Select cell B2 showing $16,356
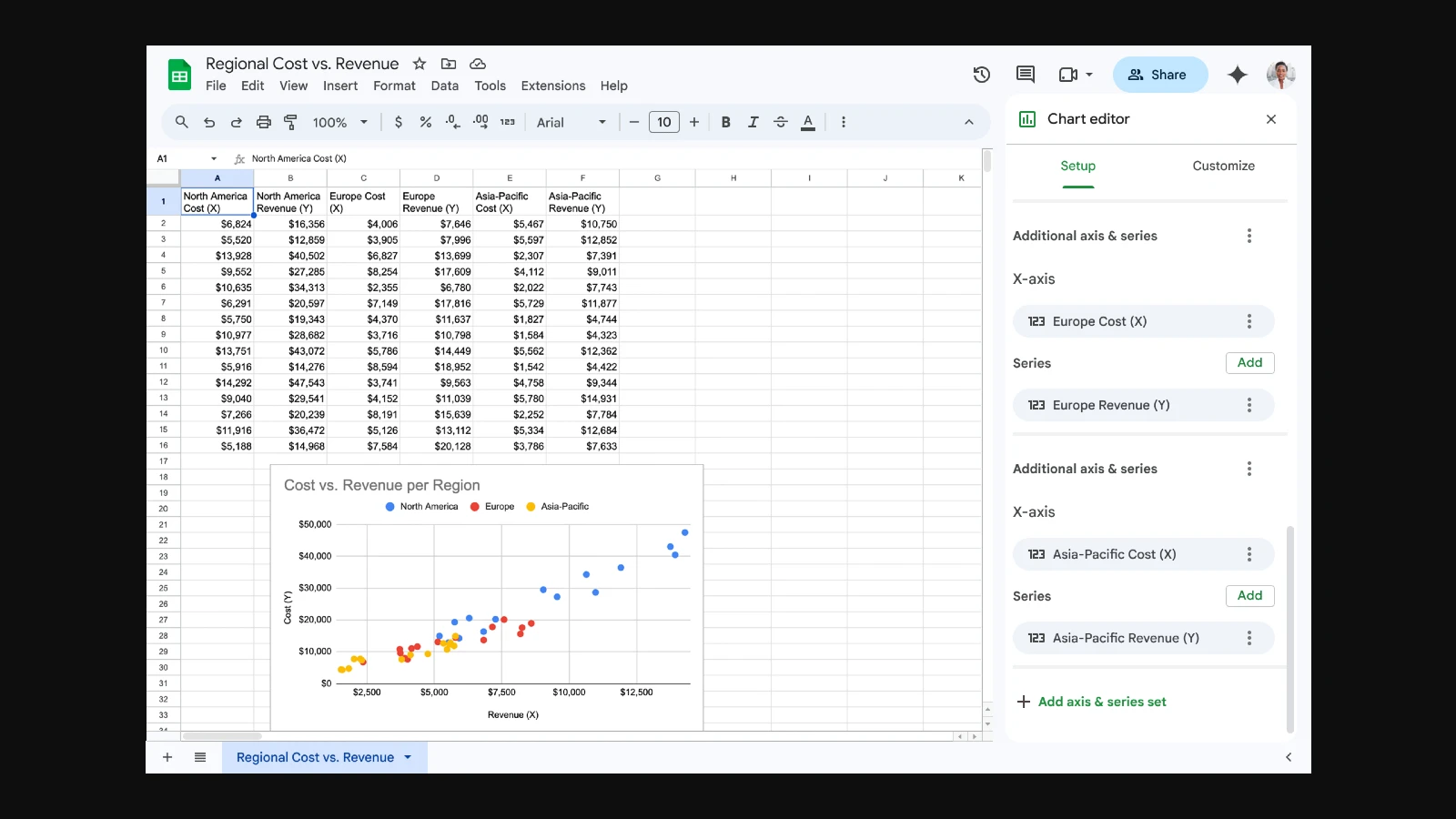Screen dimensions: 1456x819 click(290, 224)
